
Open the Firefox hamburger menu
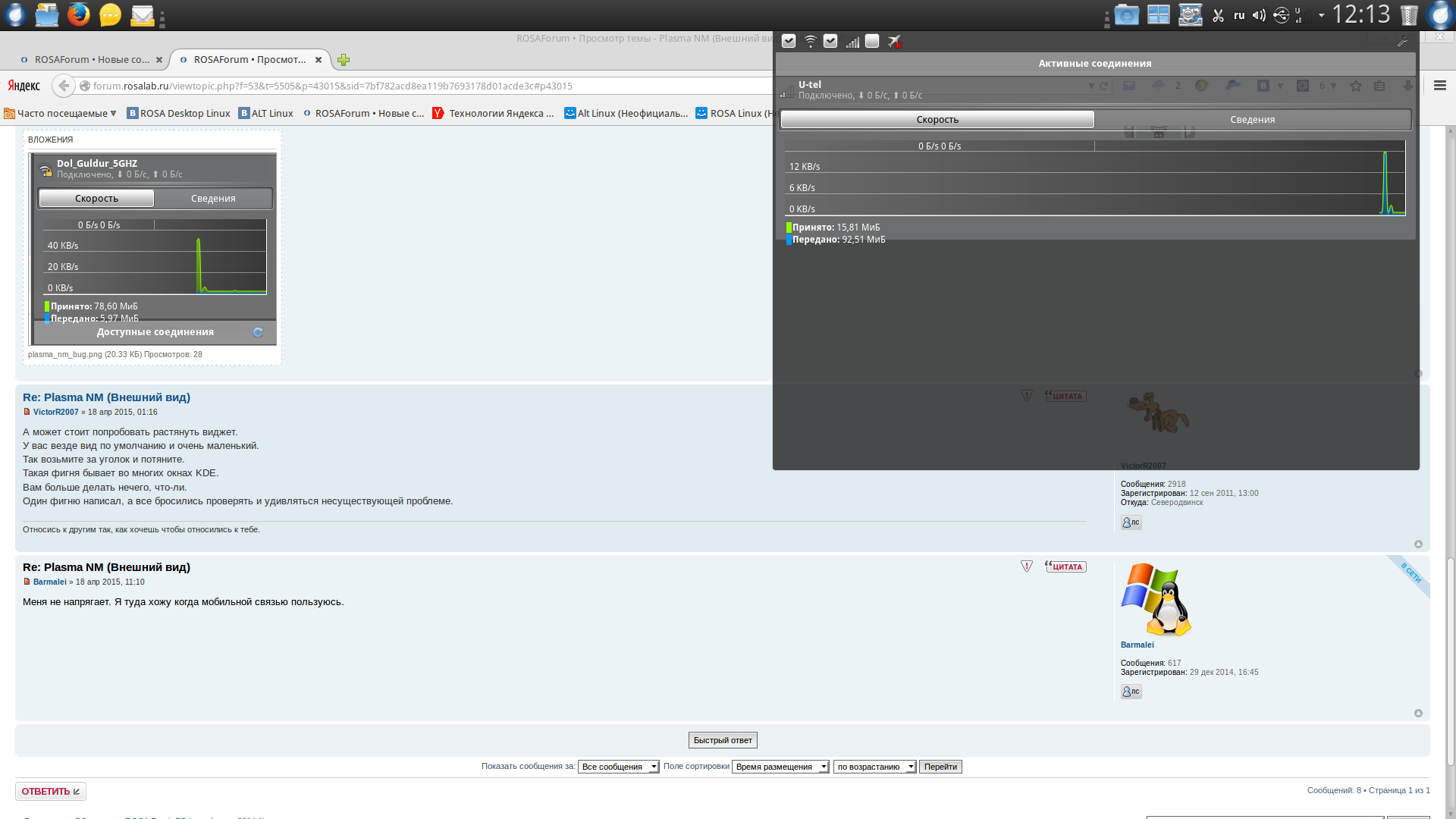[1439, 86]
